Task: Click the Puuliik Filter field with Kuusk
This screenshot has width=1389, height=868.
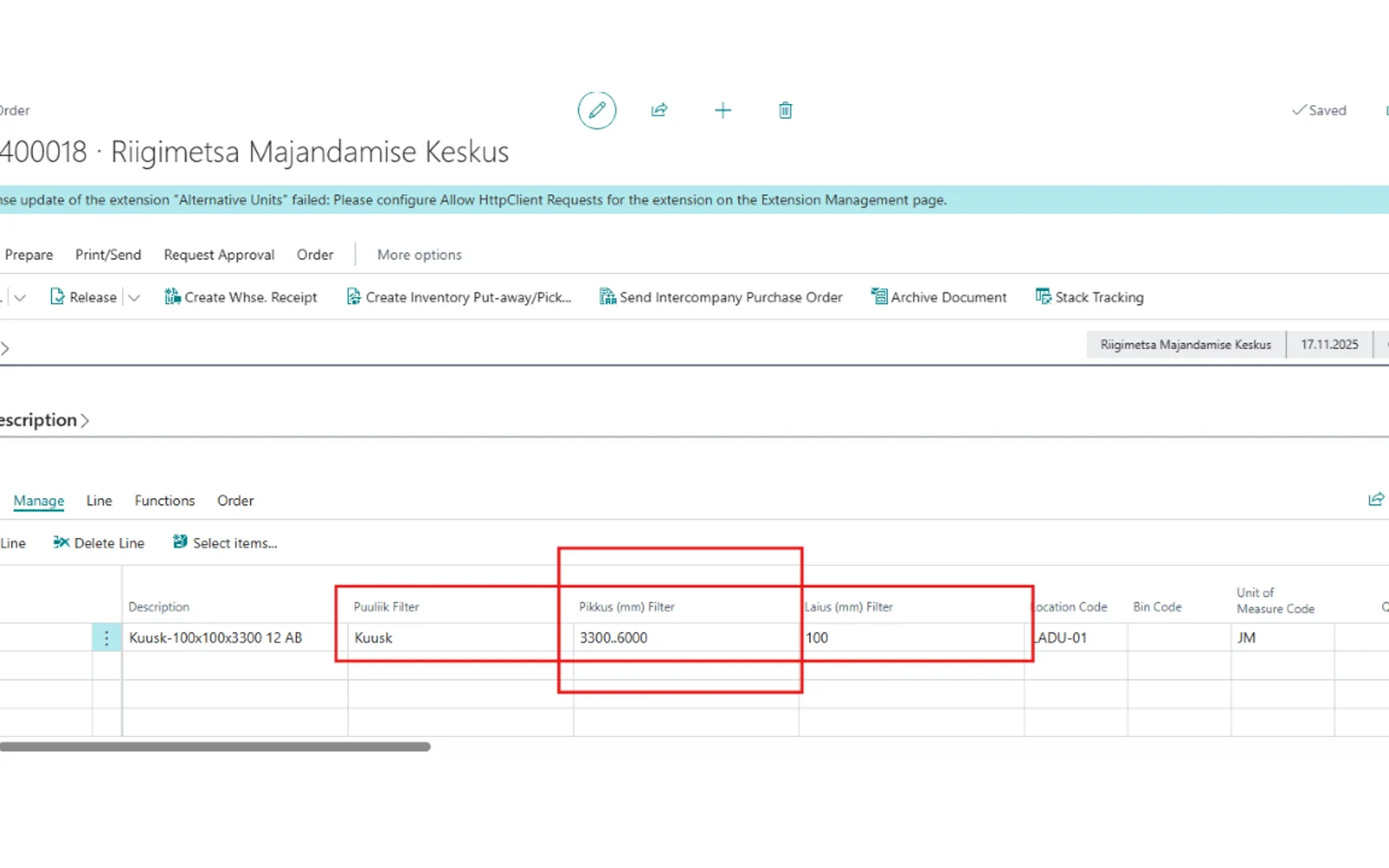Action: tap(460, 638)
